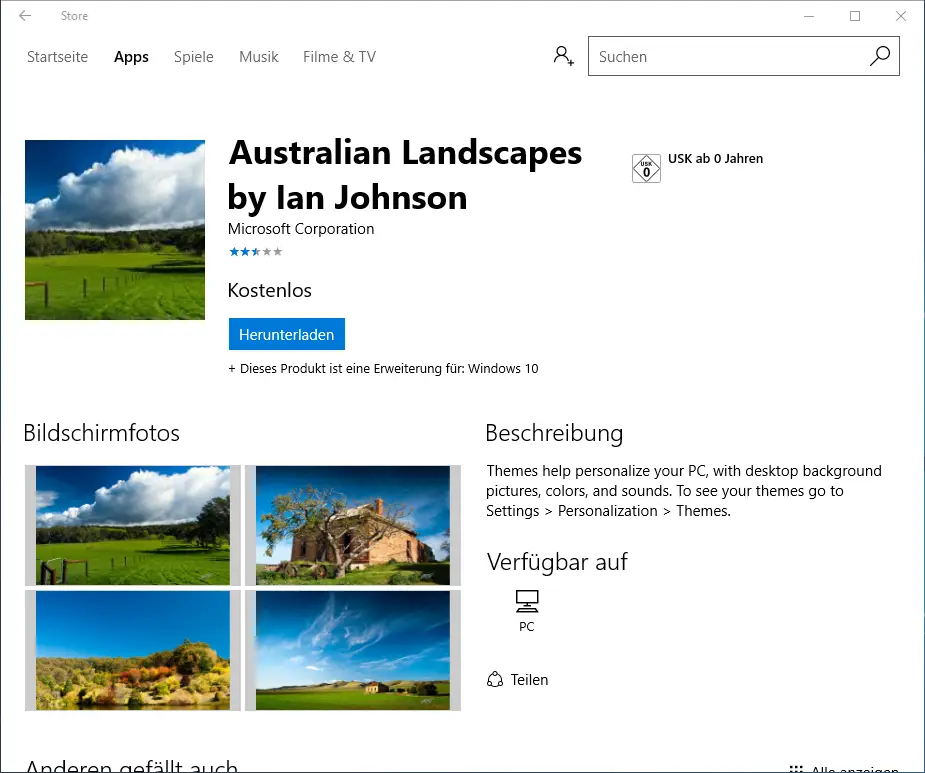Click the Australian Landscapes title text

[405, 175]
